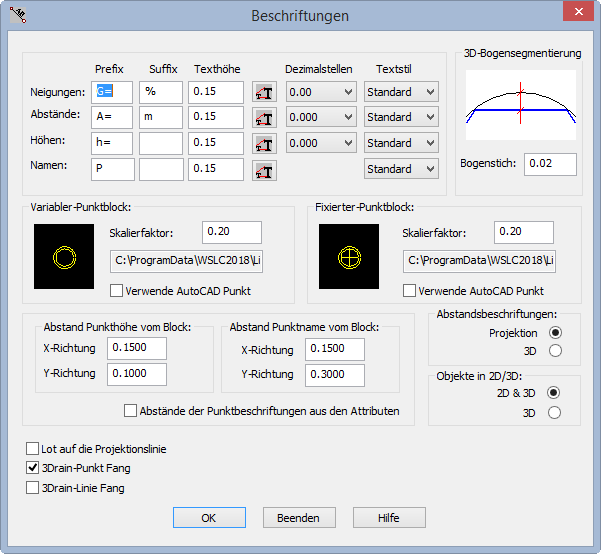Select 3D radio under Abstandsbeschriftungen
Screen dimensions: 601x554
point(556,350)
